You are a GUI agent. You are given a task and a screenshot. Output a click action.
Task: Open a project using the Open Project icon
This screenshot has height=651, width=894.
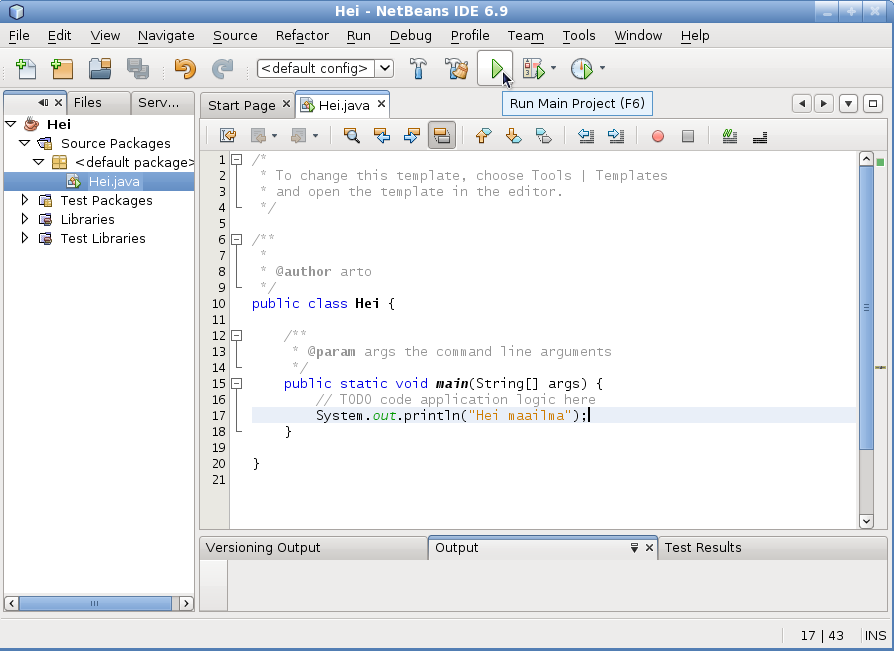pos(100,69)
